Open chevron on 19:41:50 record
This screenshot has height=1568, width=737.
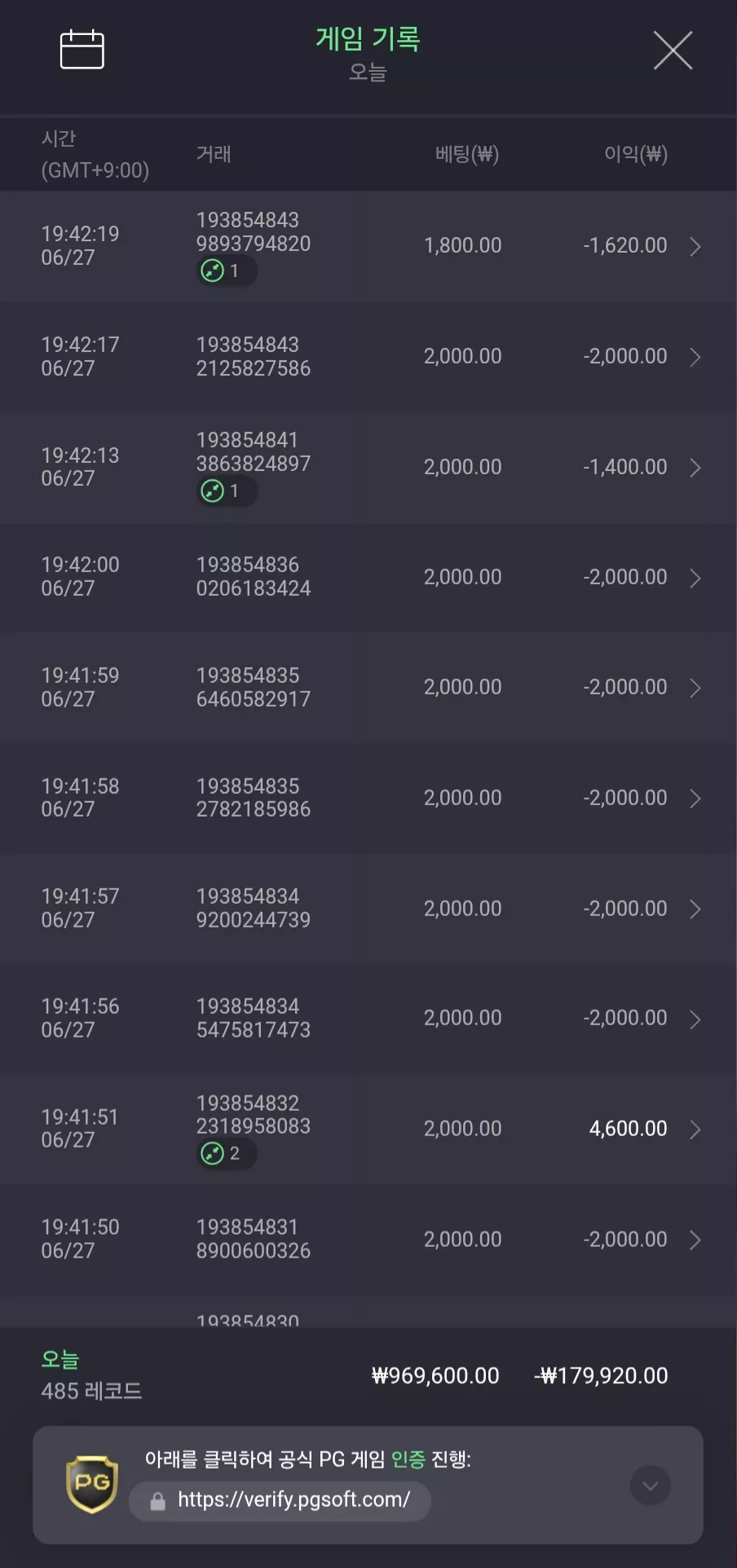tap(695, 1240)
